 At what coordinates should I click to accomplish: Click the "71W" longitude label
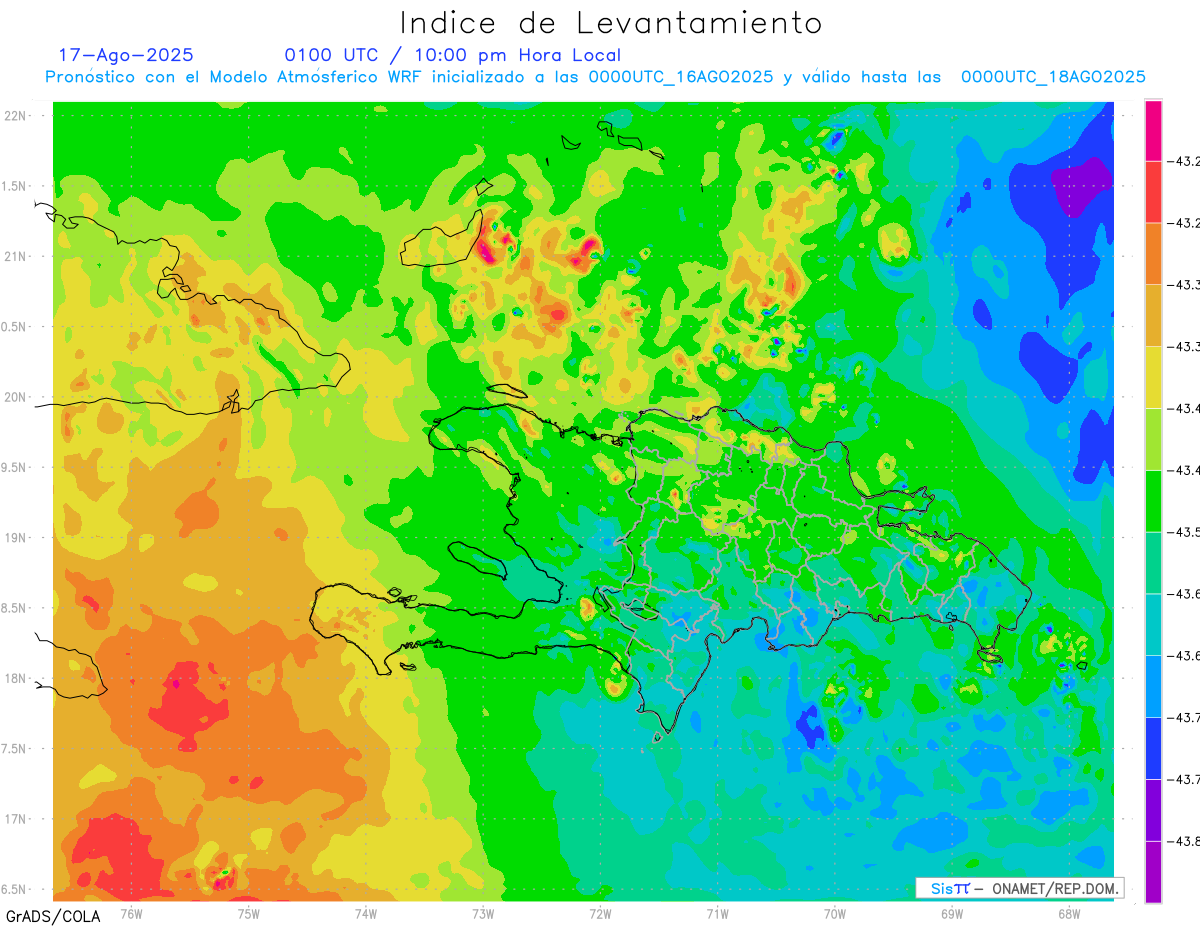[x=717, y=912]
